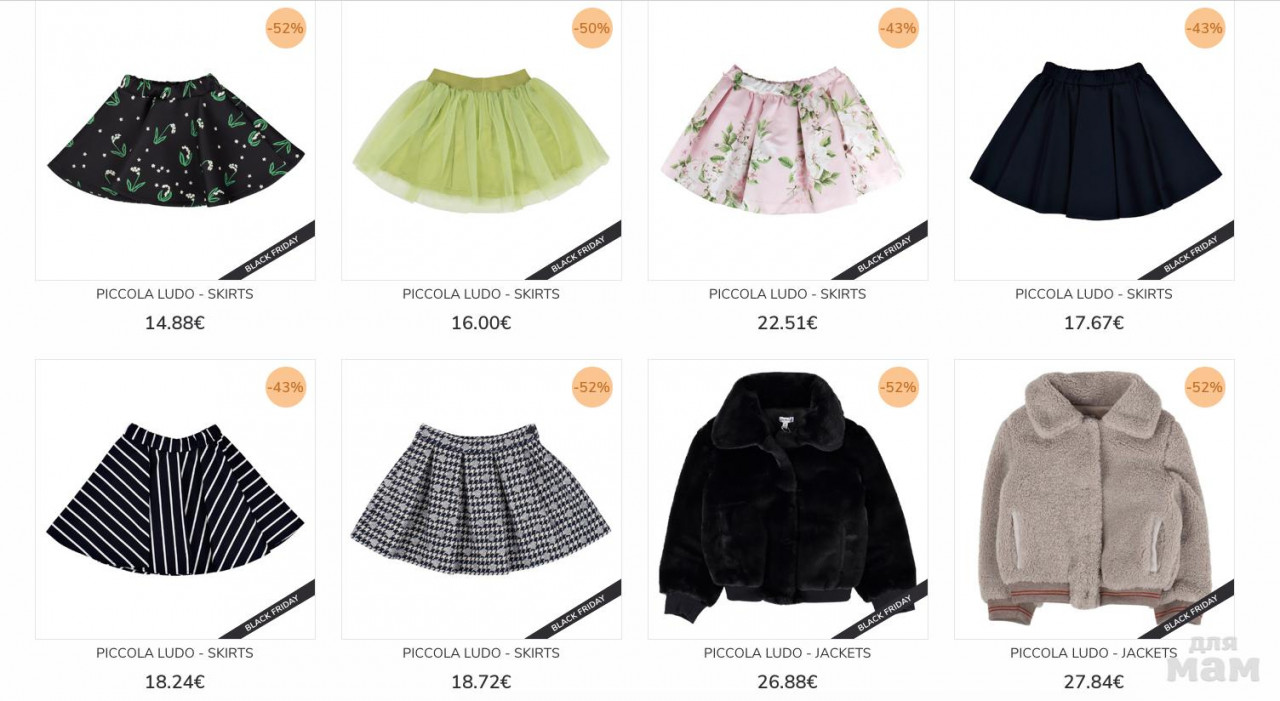Click the -50% badge on green skirt
The height and width of the screenshot is (701, 1280).
pos(592,28)
